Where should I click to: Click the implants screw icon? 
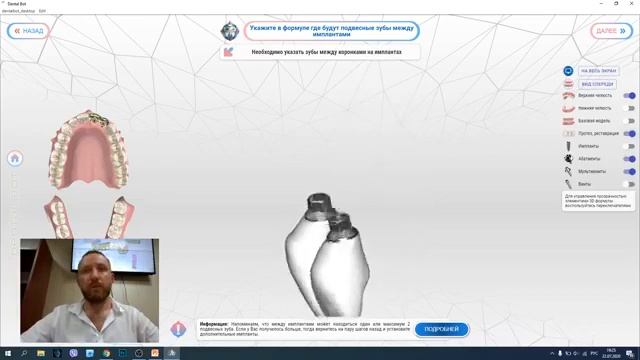point(568,146)
